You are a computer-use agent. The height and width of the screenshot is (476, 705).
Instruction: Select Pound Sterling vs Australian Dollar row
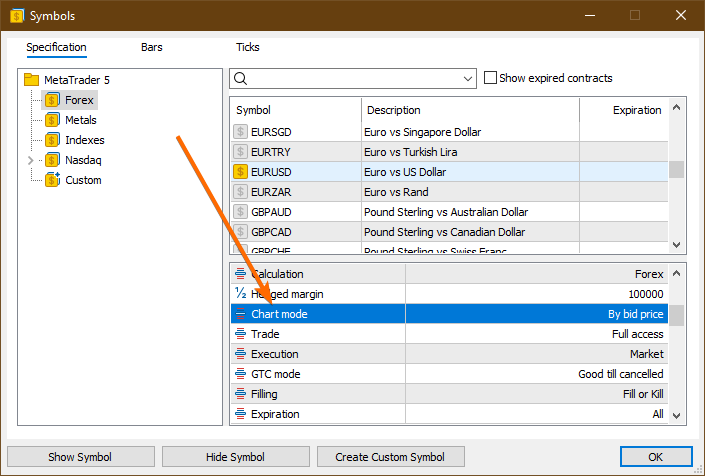tap(450, 212)
